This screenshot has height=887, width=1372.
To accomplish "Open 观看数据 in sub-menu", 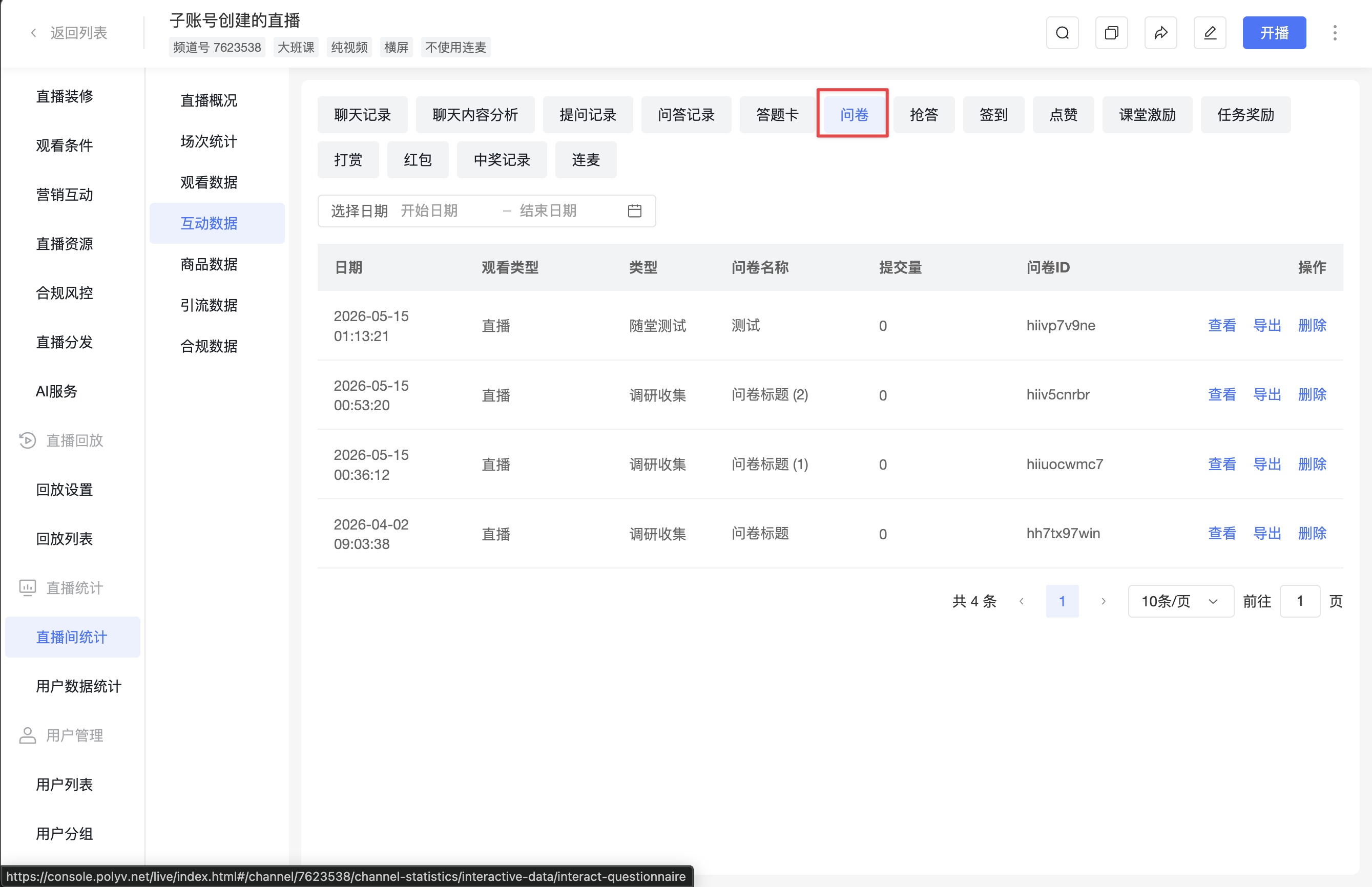I will point(209,183).
